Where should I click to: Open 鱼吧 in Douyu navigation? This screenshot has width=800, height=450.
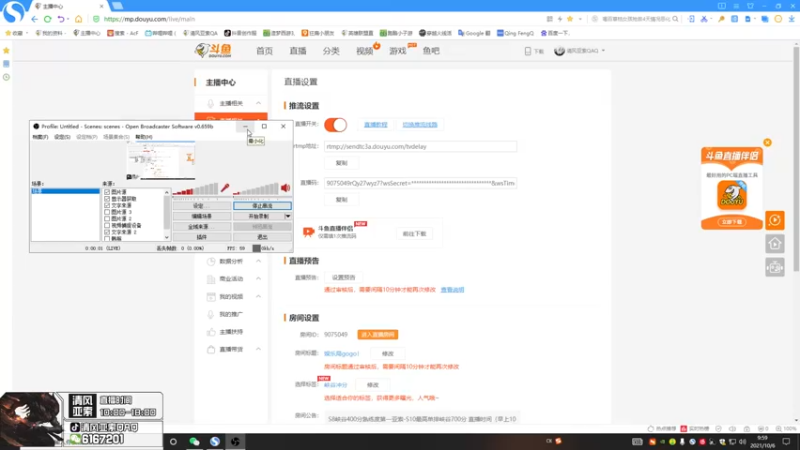431,51
